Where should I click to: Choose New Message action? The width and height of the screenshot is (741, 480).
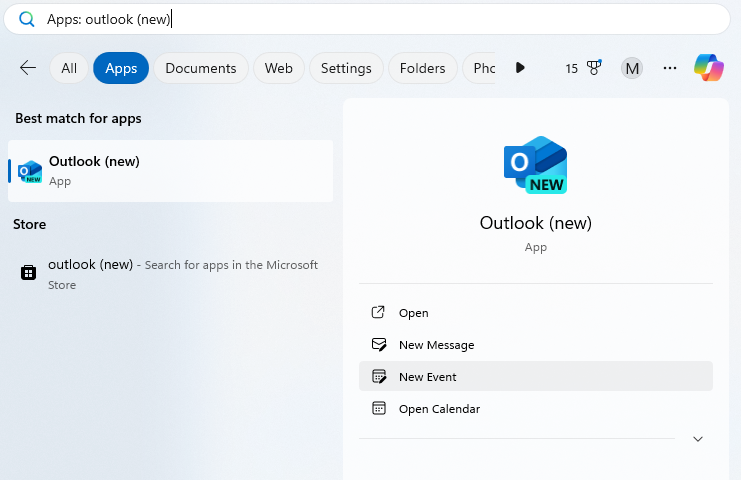pos(536,345)
